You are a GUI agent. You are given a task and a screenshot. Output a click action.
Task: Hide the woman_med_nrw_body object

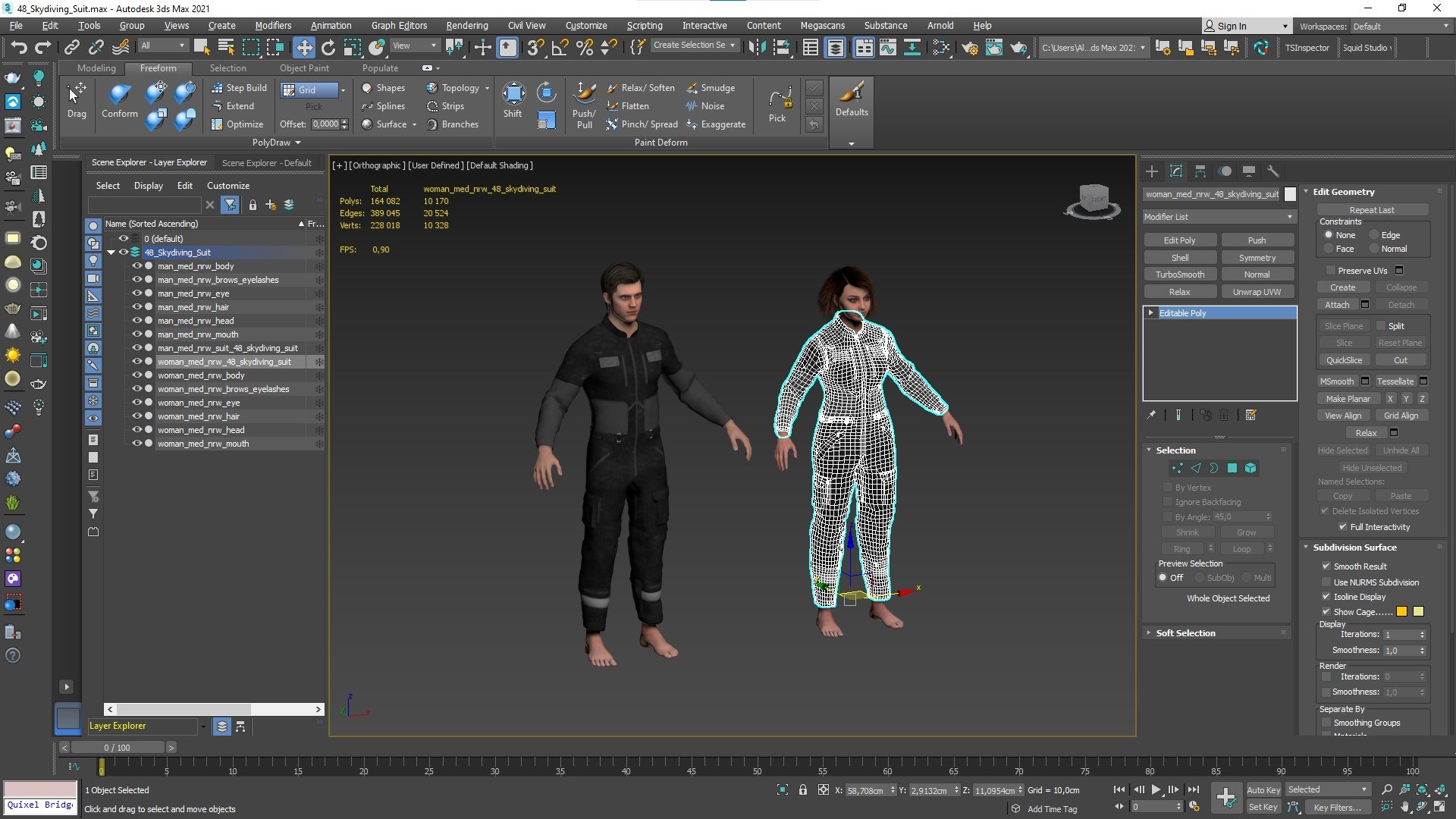point(137,375)
